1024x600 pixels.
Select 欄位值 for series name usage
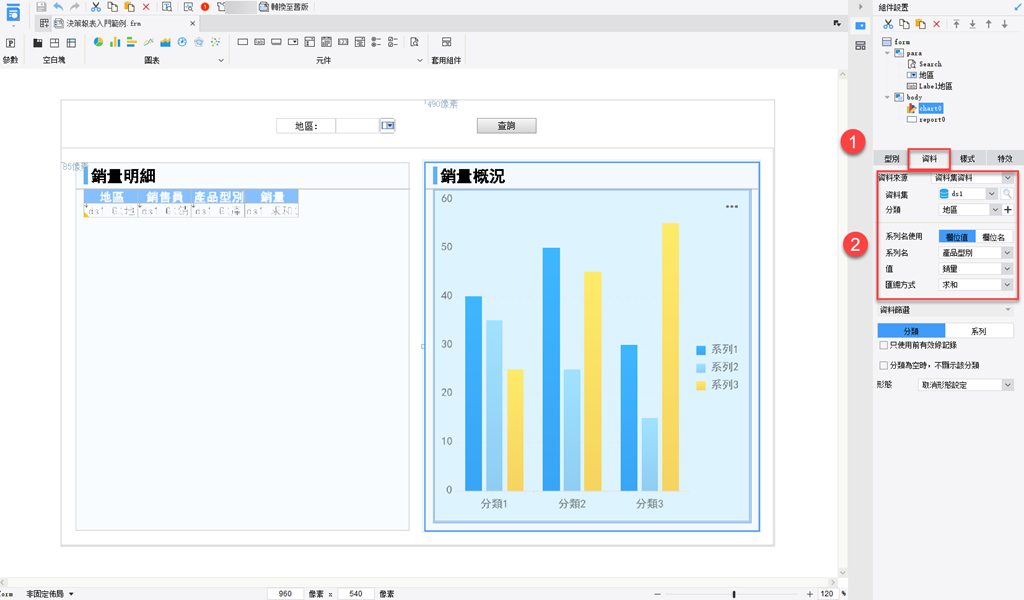pos(957,237)
